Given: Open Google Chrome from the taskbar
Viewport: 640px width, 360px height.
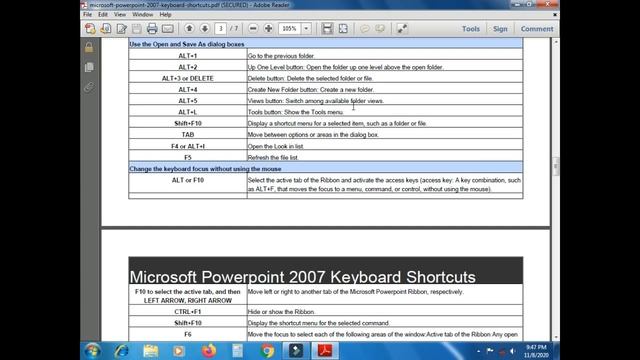Looking at the screenshot, I should click(267, 351).
